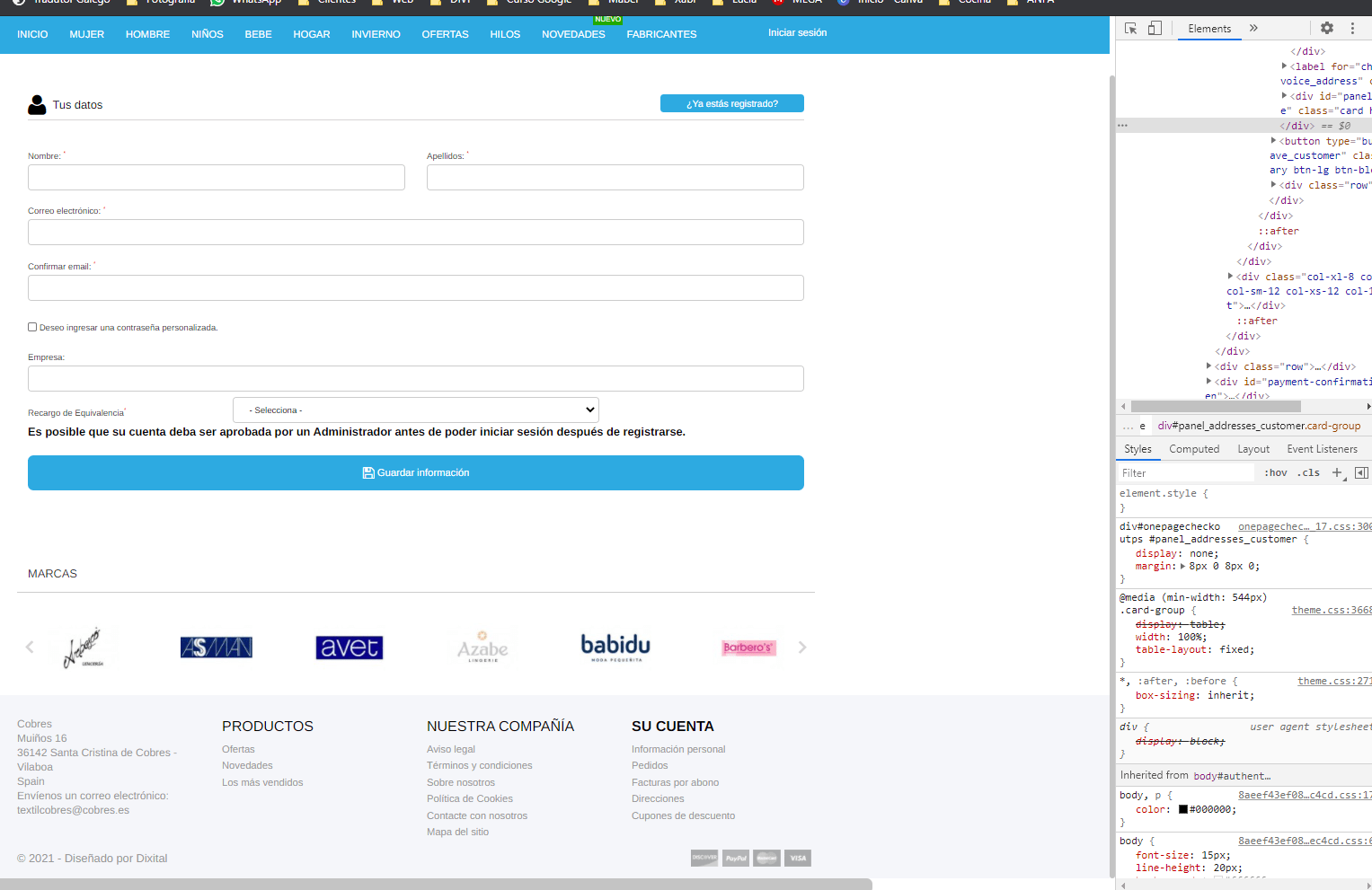Open the FABRICANTES menu item
The image size is (1372, 890).
pyautogui.click(x=661, y=34)
